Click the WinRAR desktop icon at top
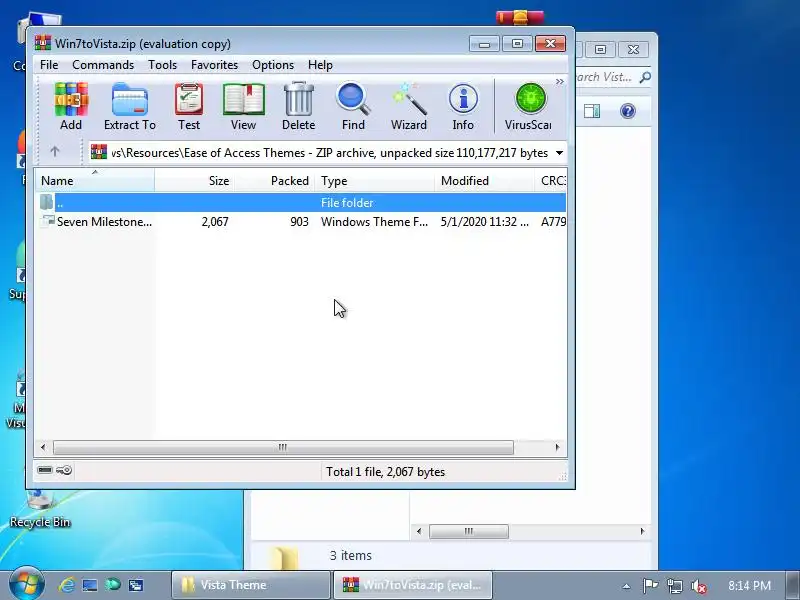Screen dimensions: 800x600 pos(520,18)
